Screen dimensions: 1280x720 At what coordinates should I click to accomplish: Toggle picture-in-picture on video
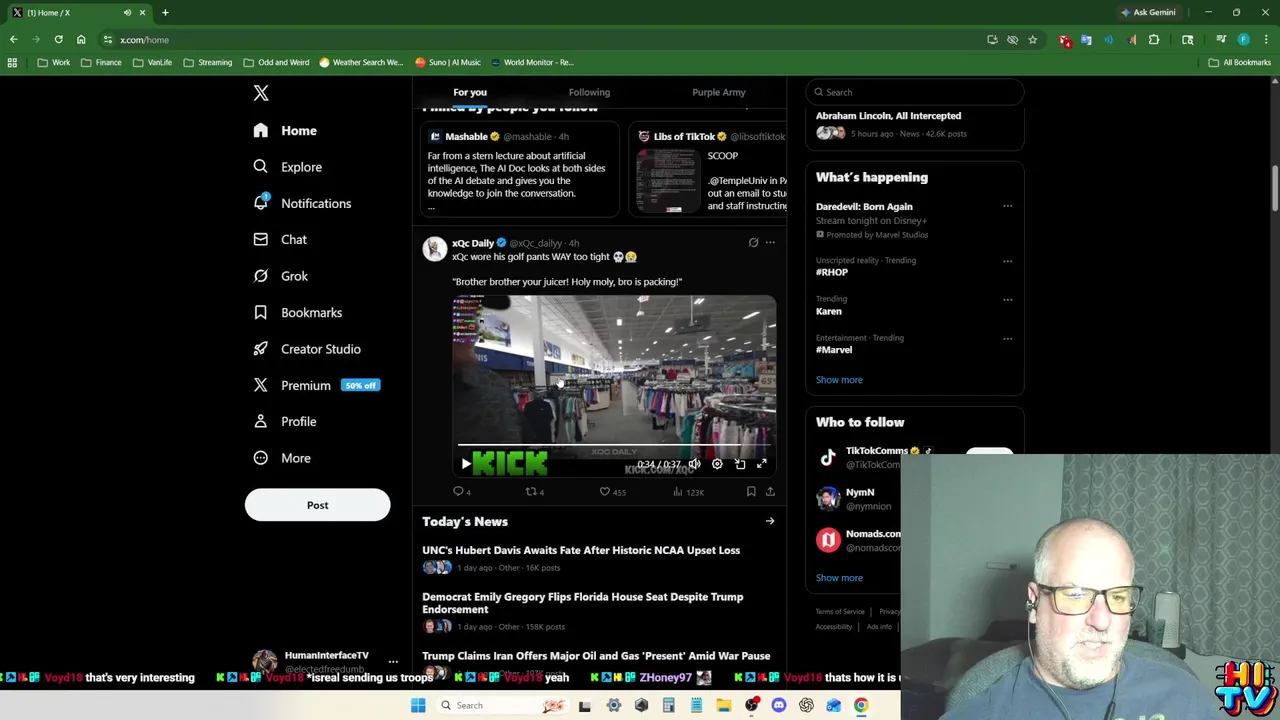(740, 464)
